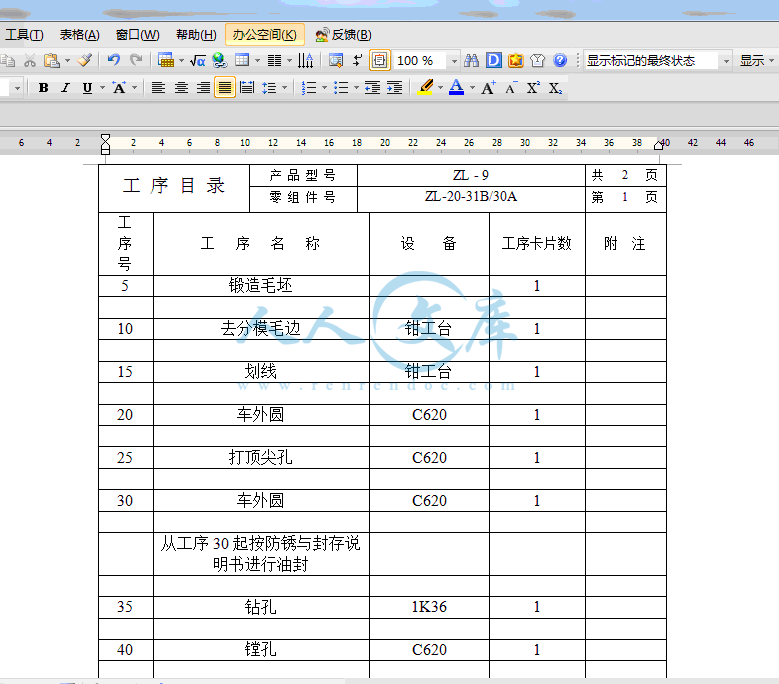Click the blue D dictionary icon
This screenshot has width=779, height=684.
pos(494,61)
